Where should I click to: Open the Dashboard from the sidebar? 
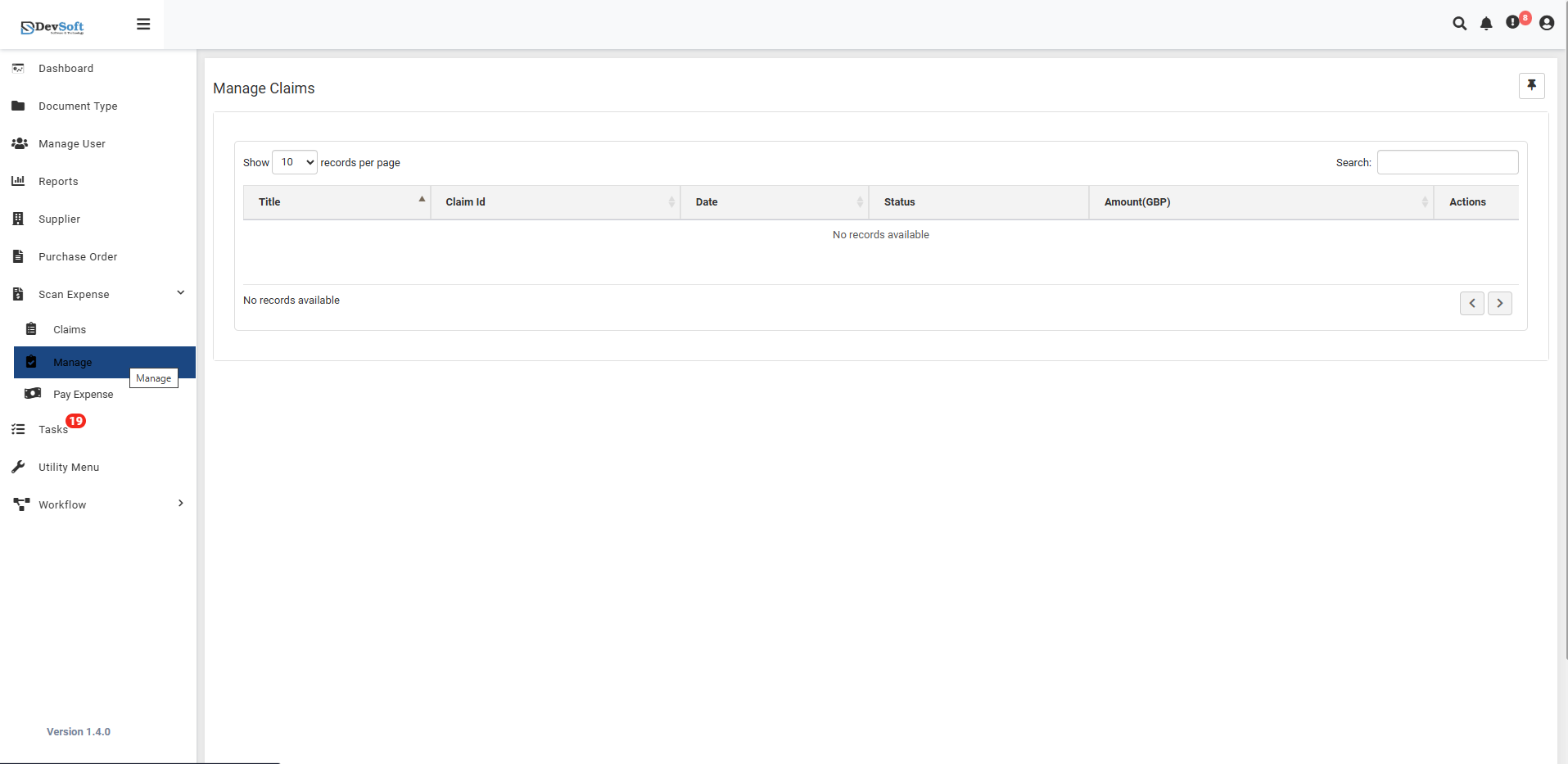(x=66, y=68)
